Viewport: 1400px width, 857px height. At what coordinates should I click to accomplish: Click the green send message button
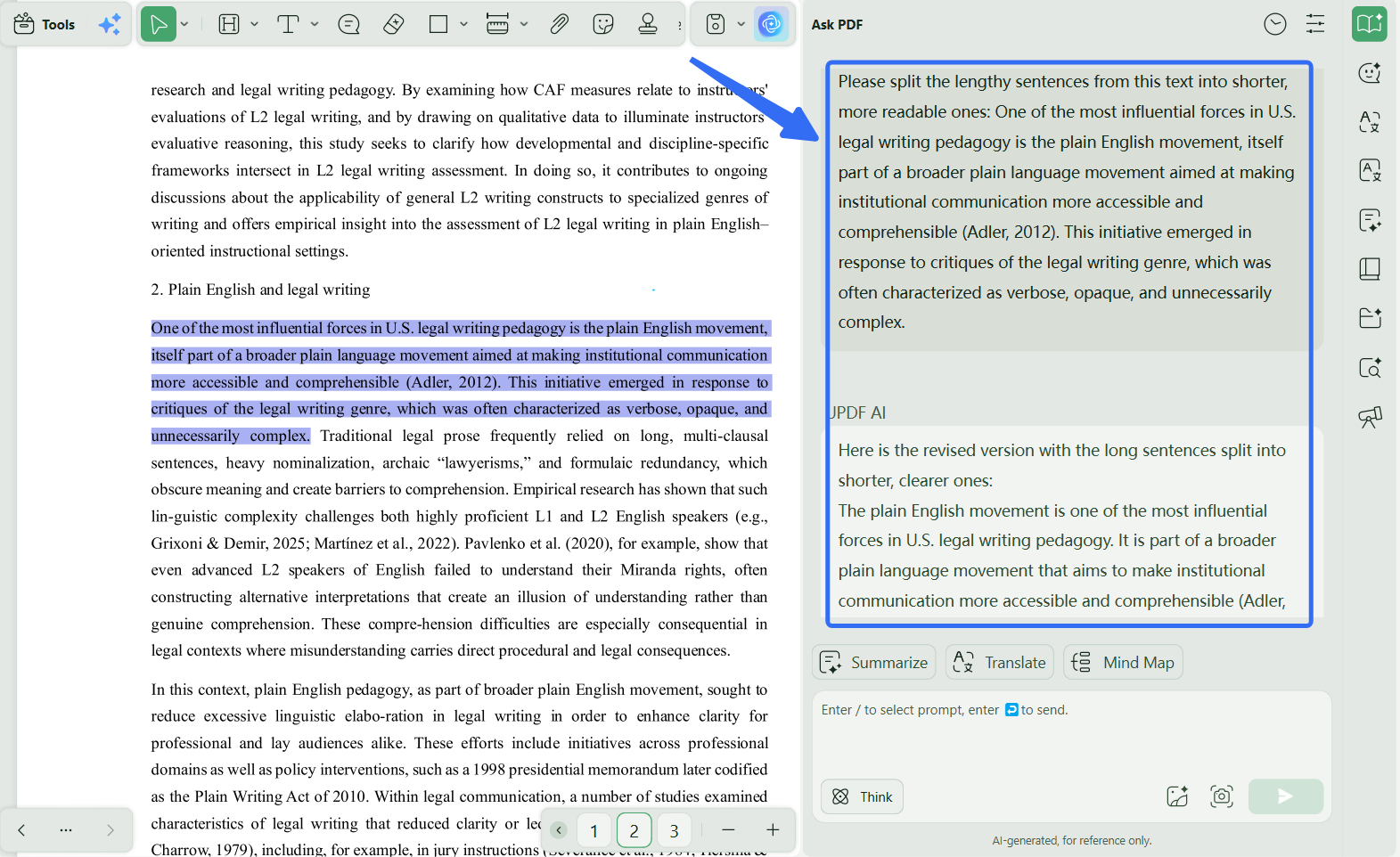[x=1285, y=796]
